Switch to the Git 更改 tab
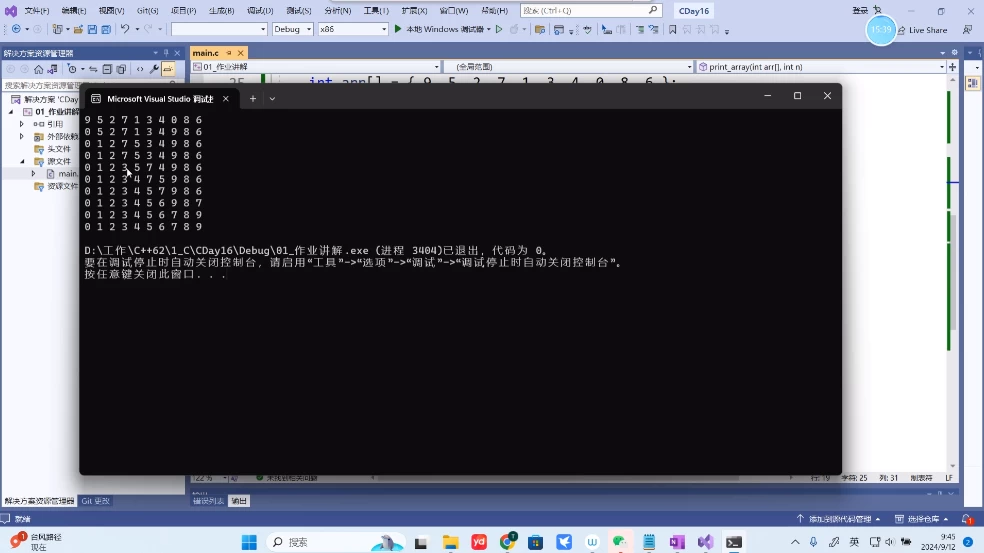Screen dimensions: 984x553 [96, 501]
